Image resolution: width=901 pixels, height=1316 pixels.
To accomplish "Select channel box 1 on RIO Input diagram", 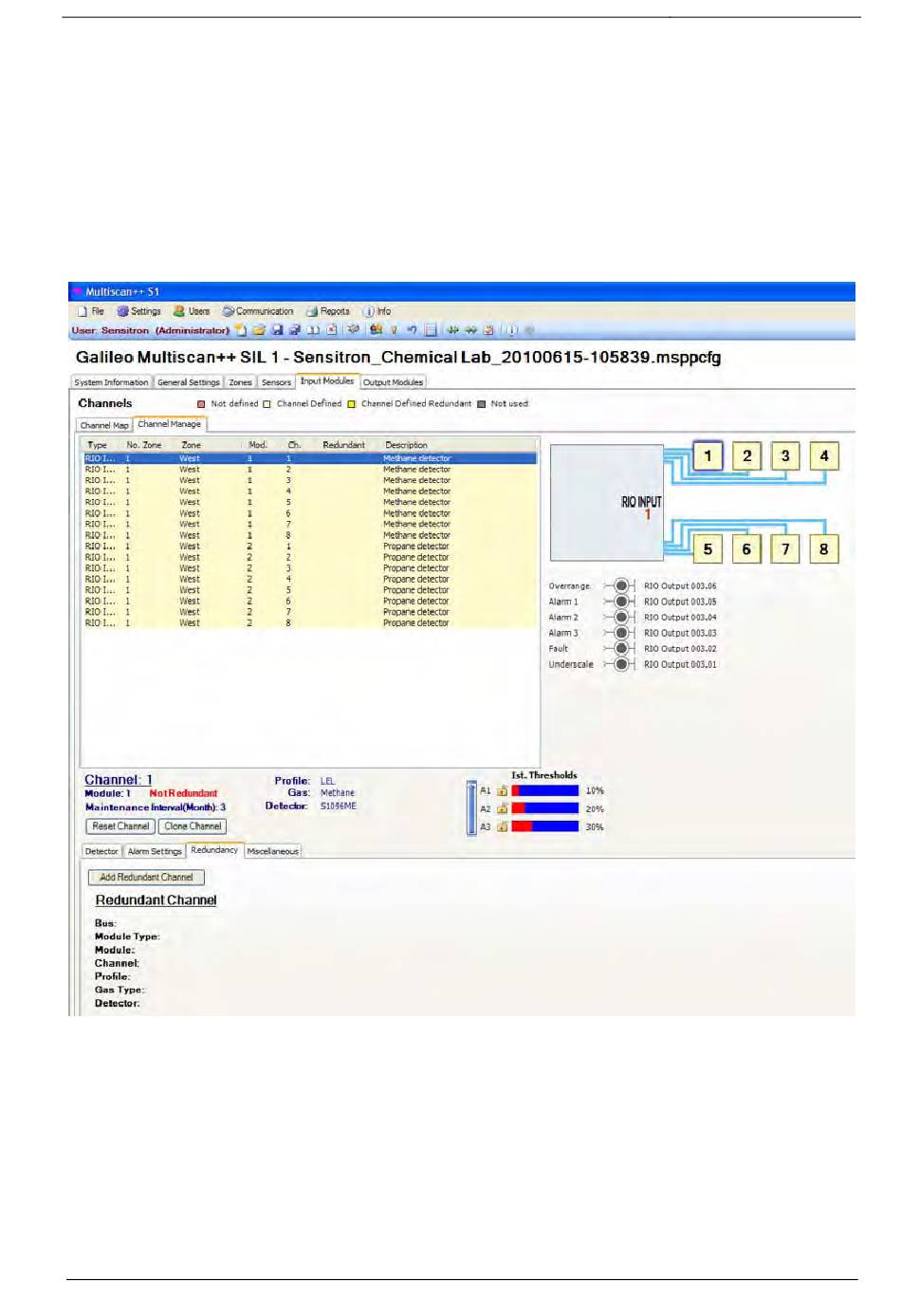I will tap(708, 455).
